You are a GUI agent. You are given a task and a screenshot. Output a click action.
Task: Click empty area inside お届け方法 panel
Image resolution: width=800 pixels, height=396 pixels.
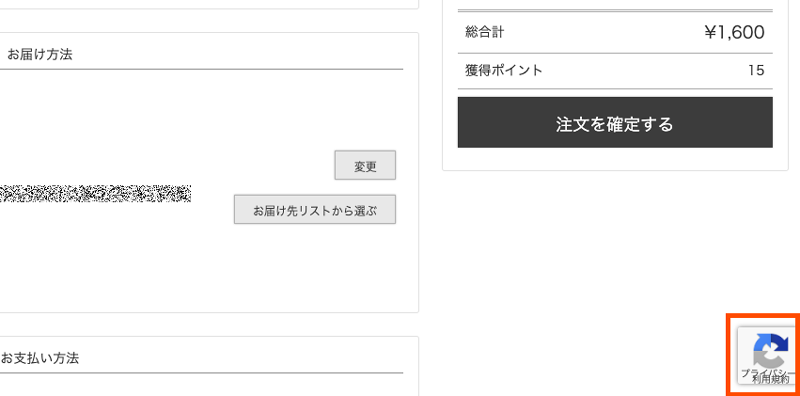tap(153, 112)
